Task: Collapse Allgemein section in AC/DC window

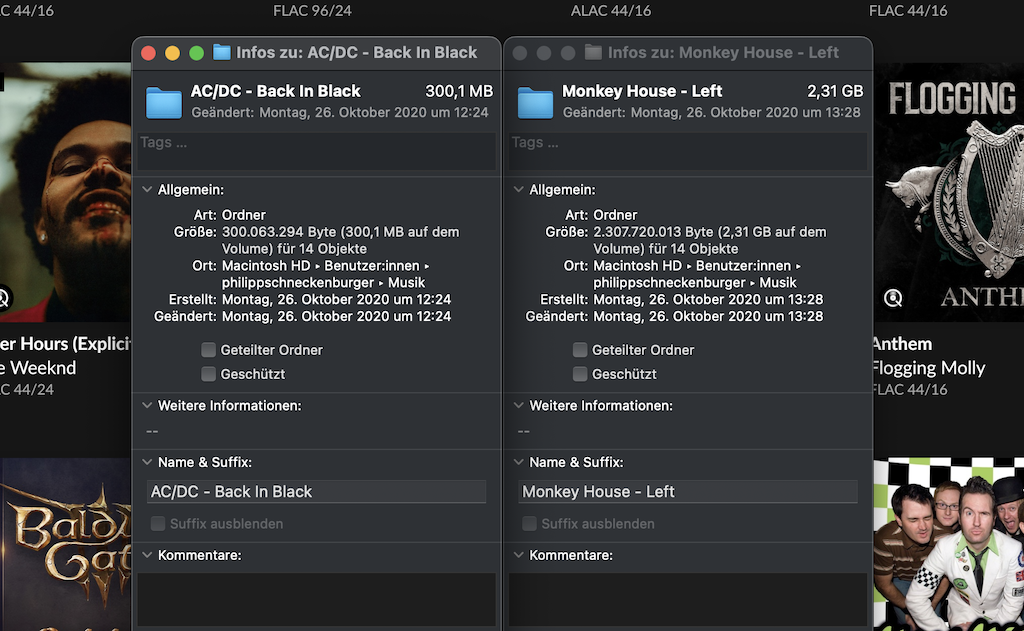Action: click(147, 189)
